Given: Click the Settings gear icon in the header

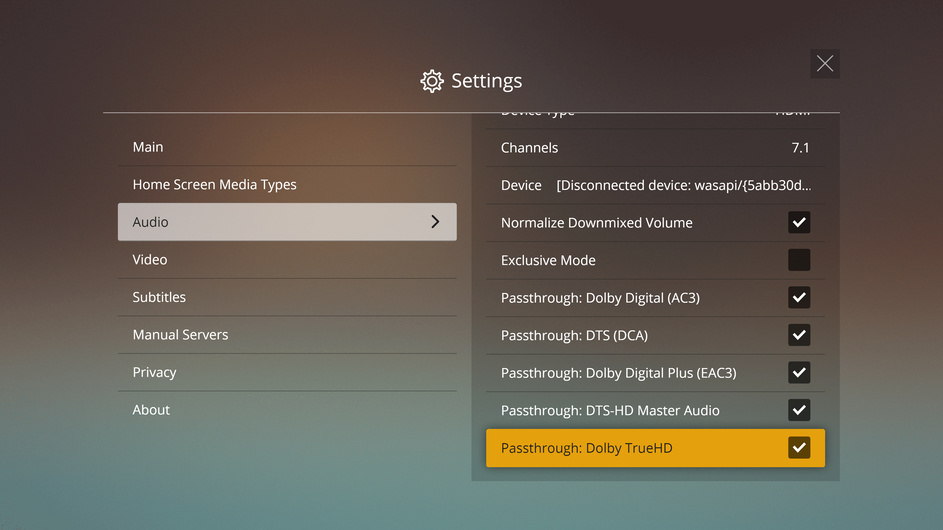Looking at the screenshot, I should coord(432,81).
